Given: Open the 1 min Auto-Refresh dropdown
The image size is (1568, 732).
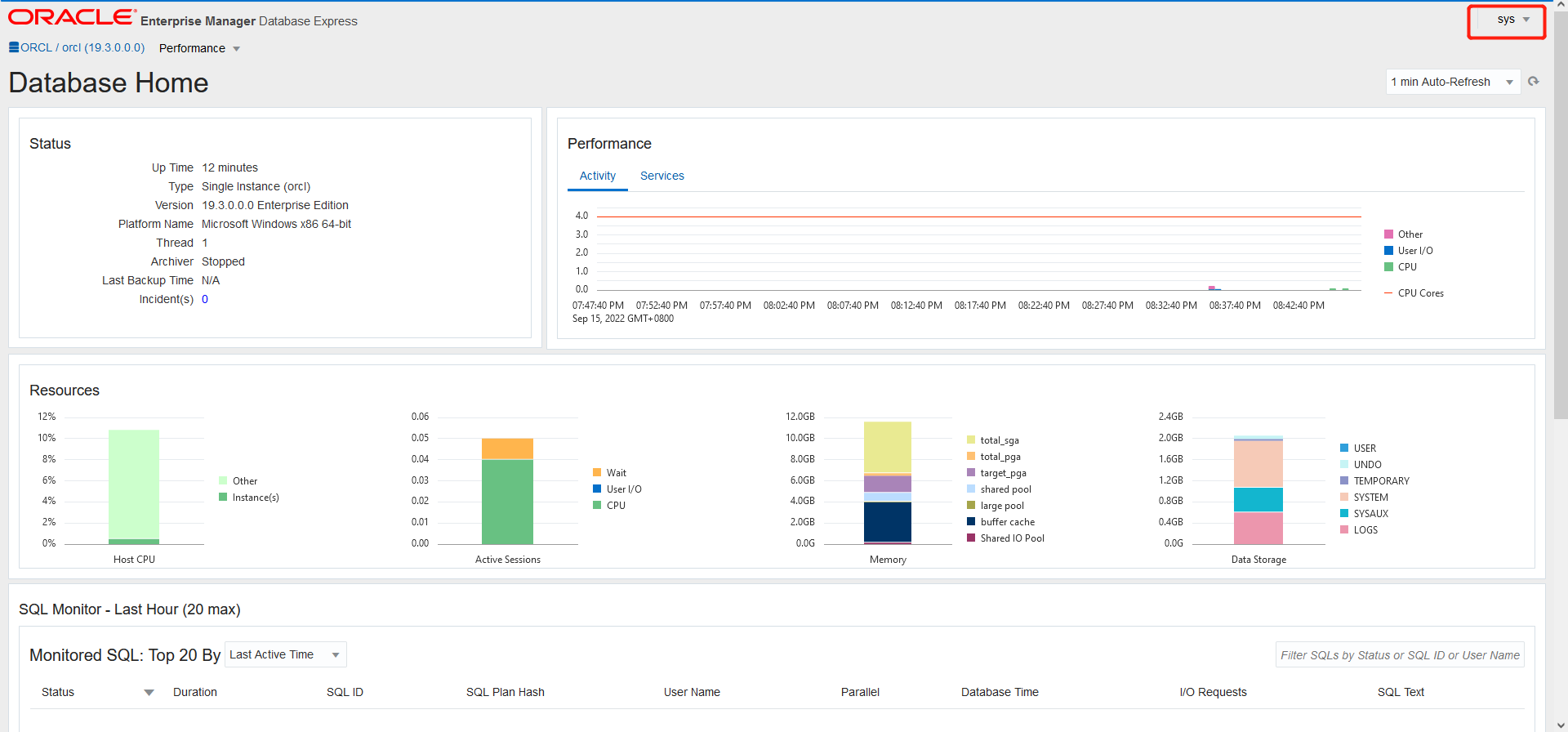Looking at the screenshot, I should coord(1453,82).
